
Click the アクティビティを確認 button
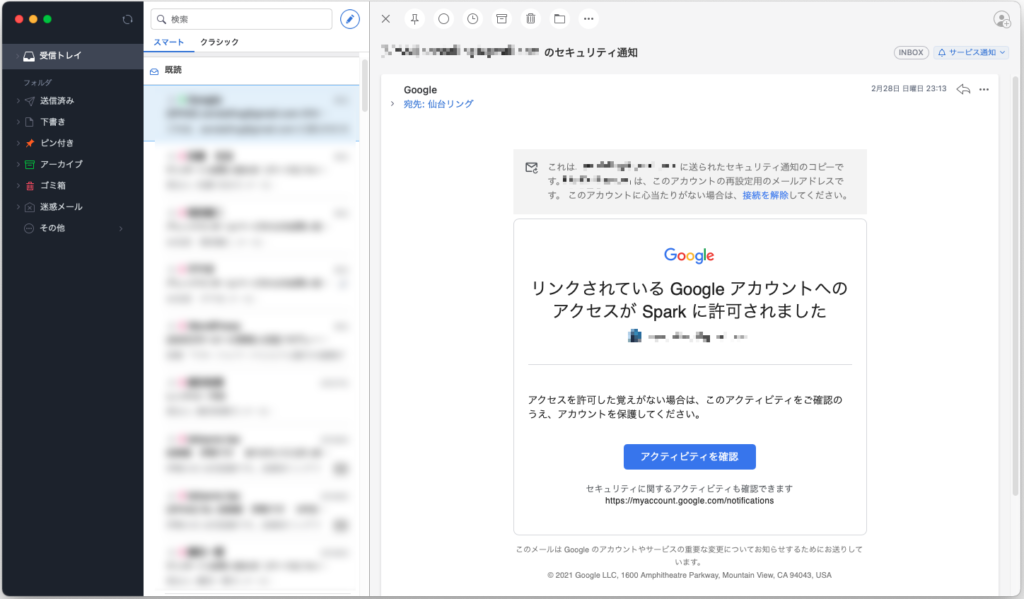[690, 457]
